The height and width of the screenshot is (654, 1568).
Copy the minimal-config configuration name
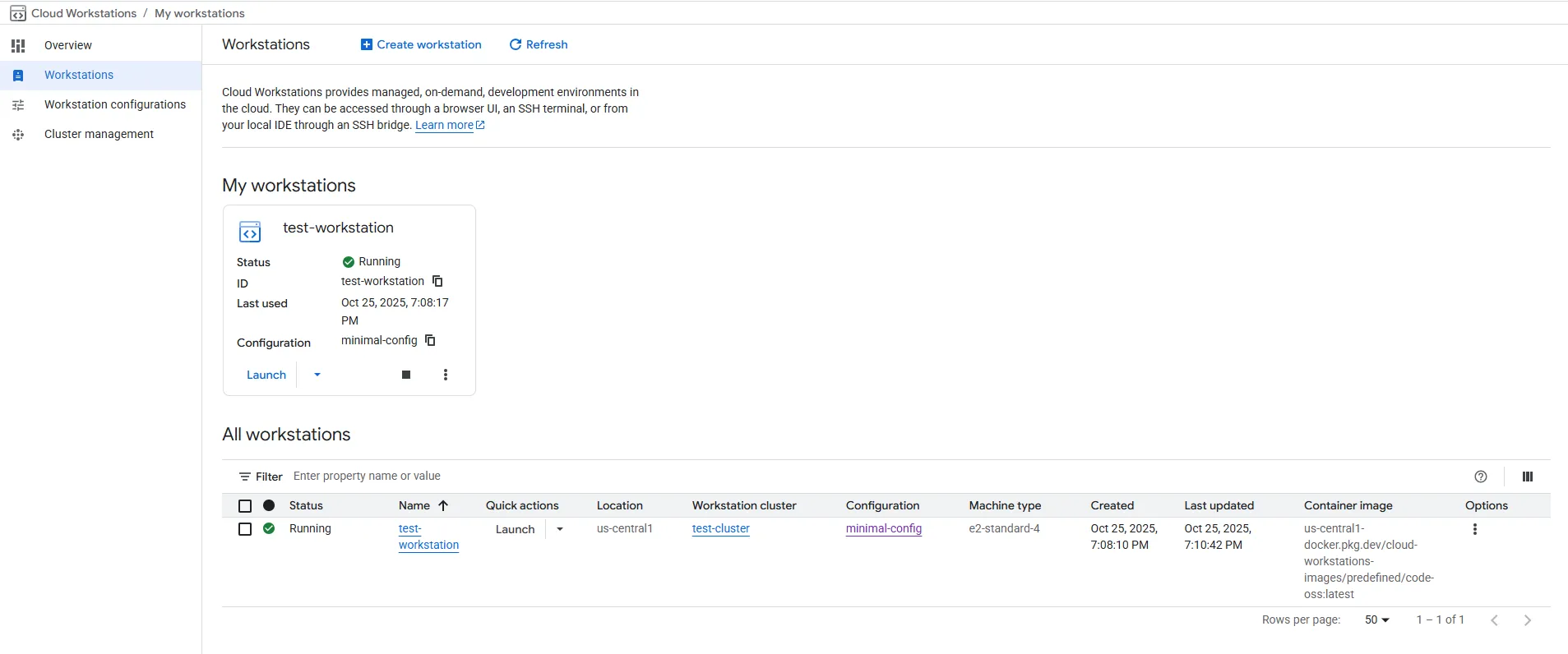click(x=430, y=340)
